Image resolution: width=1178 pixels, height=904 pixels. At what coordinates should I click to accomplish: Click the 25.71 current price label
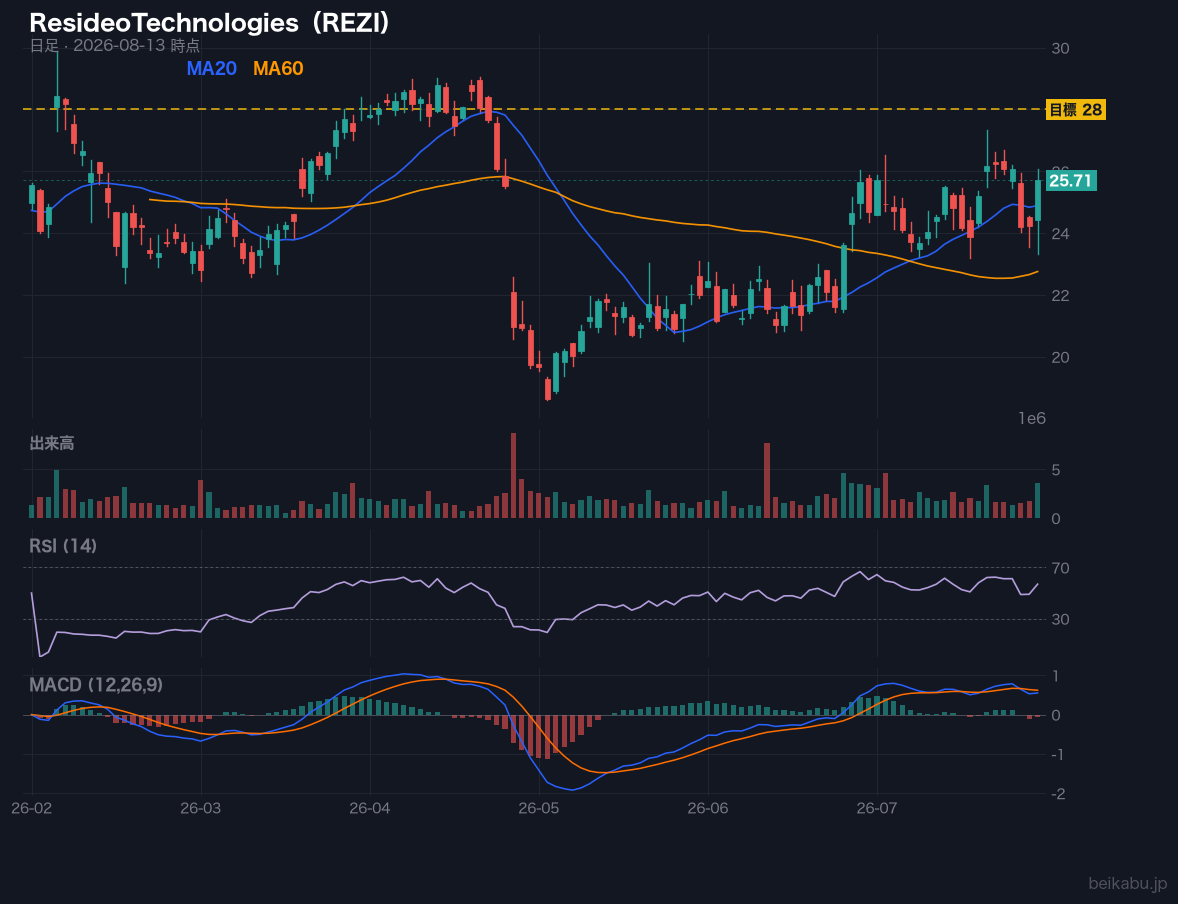(1071, 180)
